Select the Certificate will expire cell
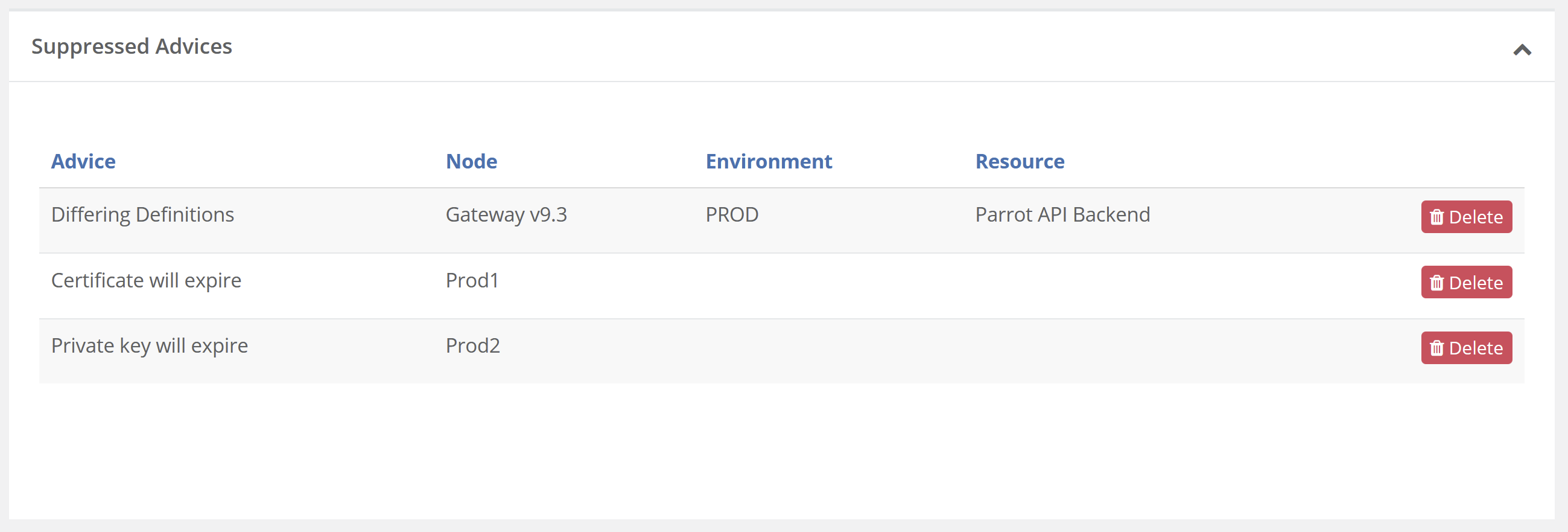Viewport: 1568px width, 532px height. [x=146, y=280]
